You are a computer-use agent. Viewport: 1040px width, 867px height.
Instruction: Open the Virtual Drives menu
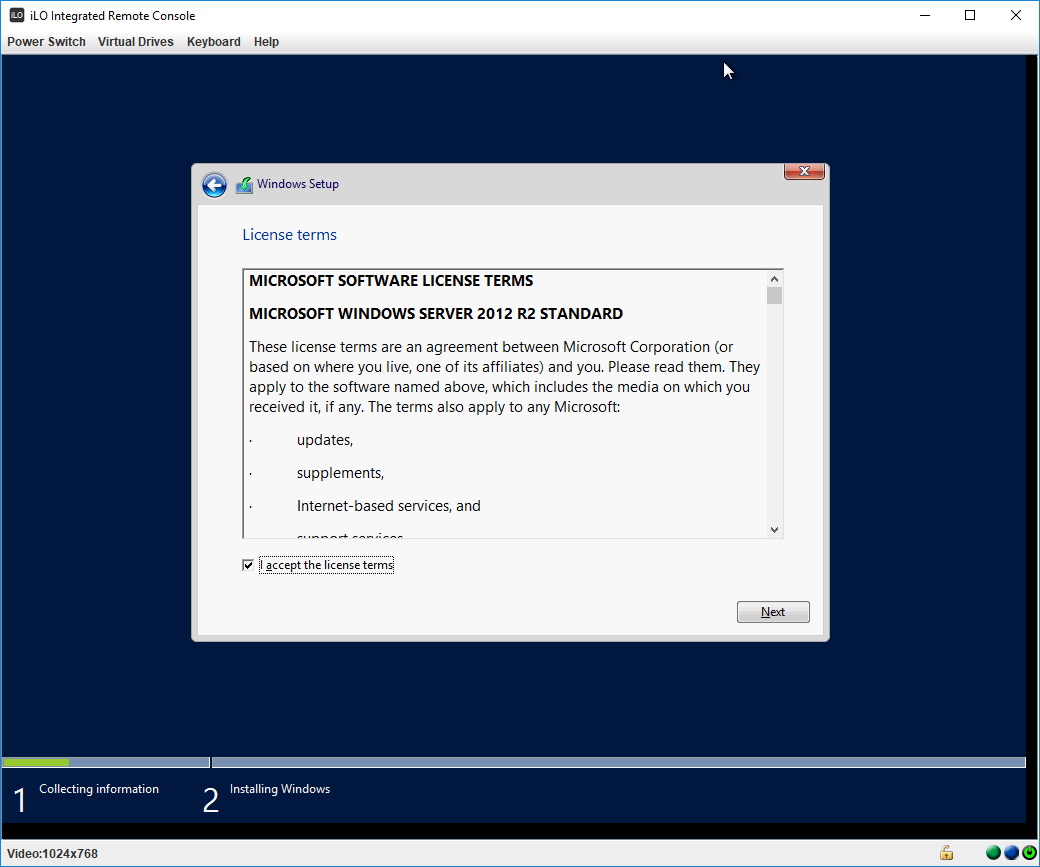pyautogui.click(x=135, y=42)
